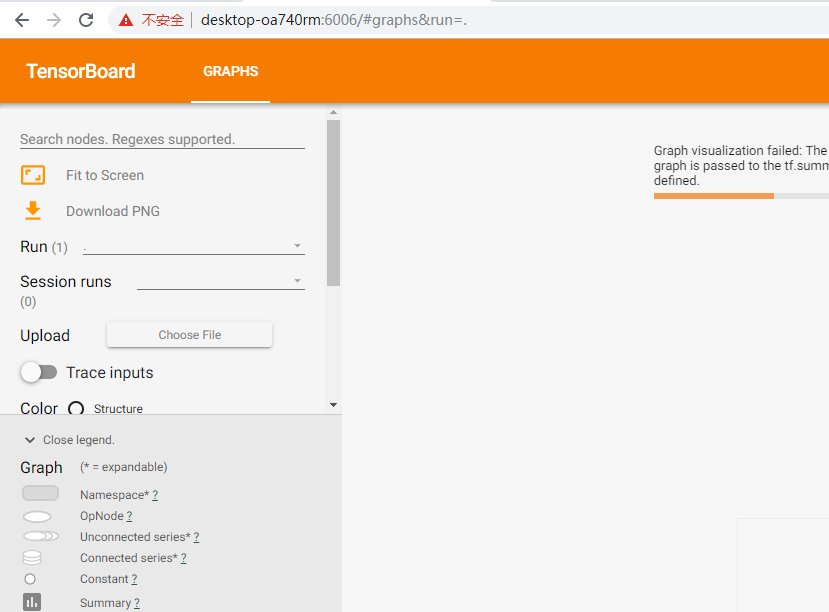Viewport: 829px width, 612px height.
Task: Click the Unconnected series legend icon
Action: click(41, 536)
